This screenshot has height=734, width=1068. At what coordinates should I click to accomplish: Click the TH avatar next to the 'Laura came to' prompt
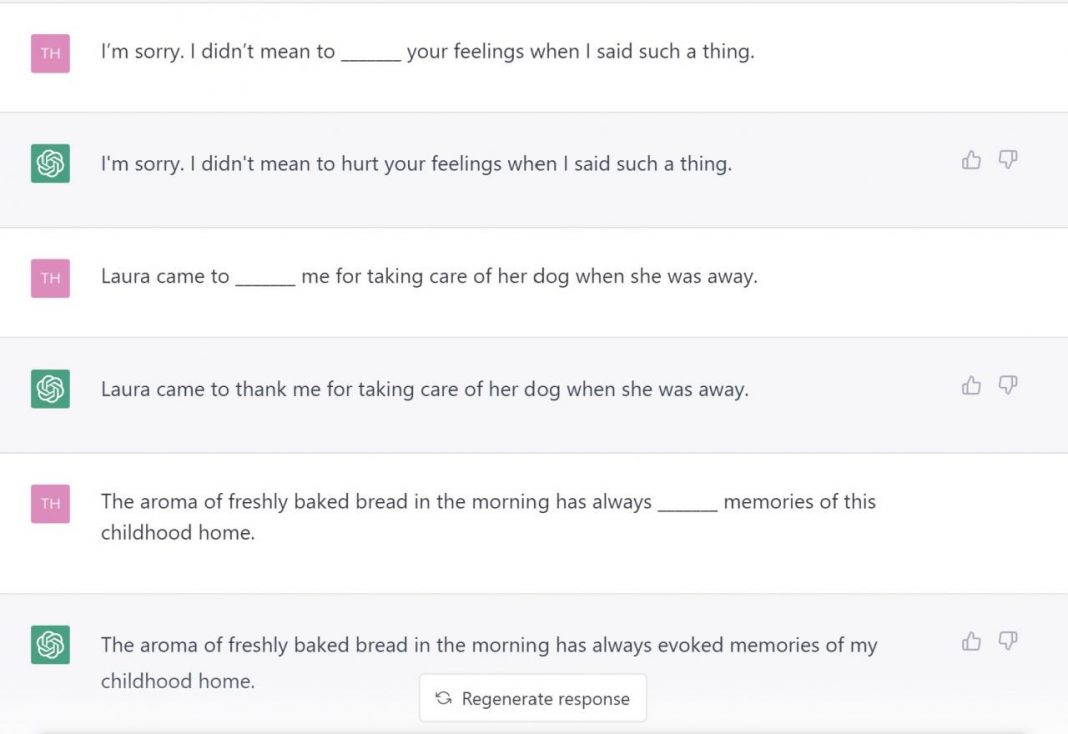(50, 278)
